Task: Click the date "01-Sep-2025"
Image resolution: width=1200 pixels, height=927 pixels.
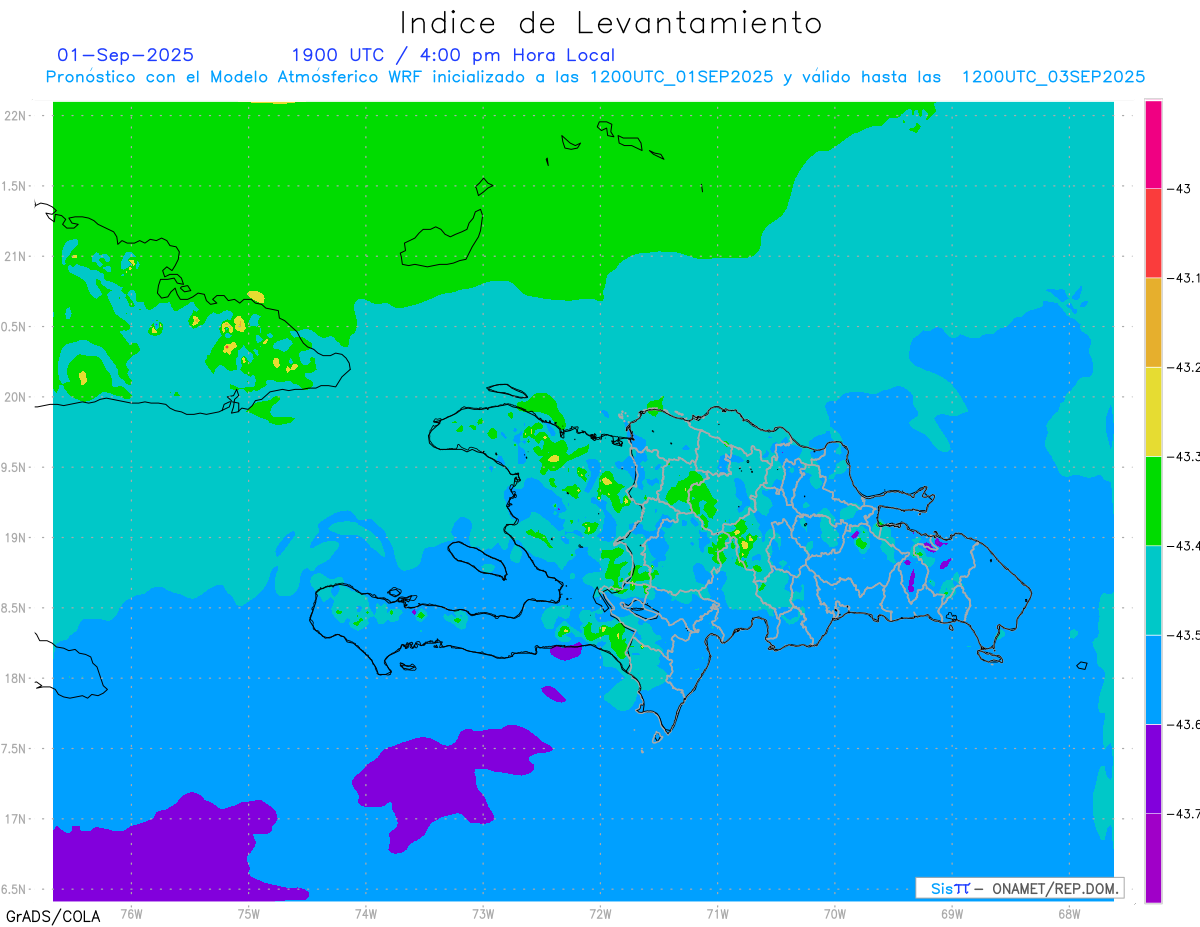Action: tap(126, 55)
